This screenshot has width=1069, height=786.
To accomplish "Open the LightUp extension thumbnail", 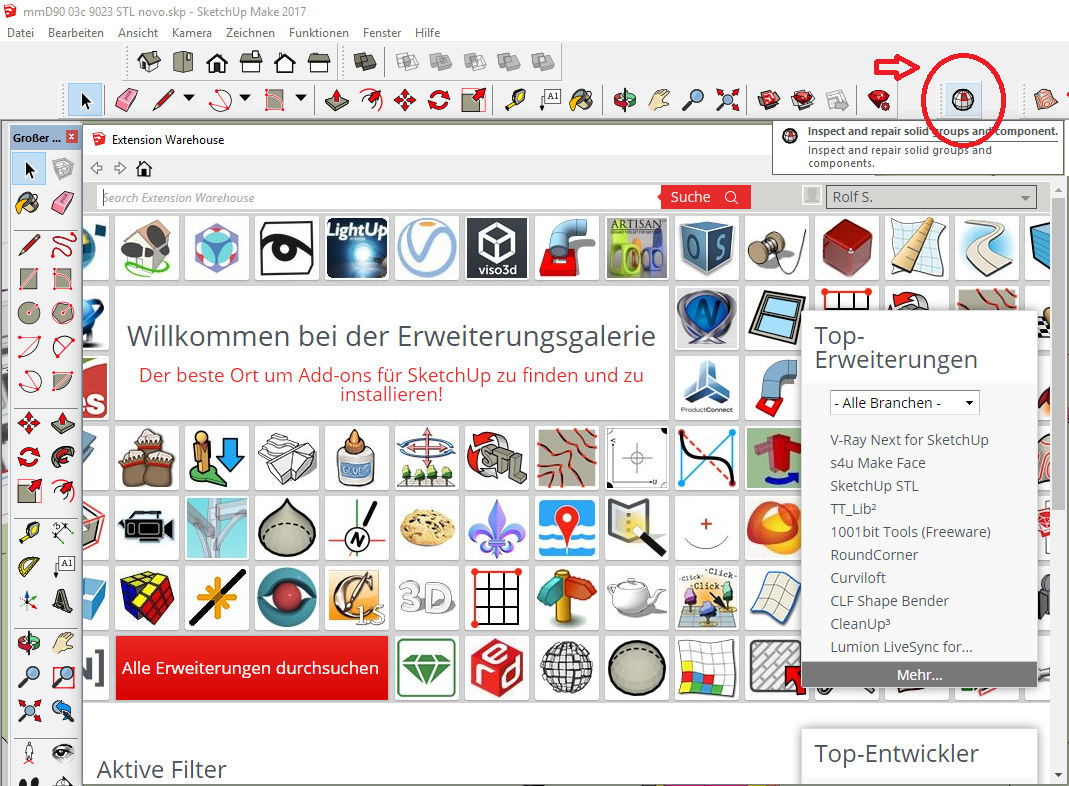I will click(x=357, y=247).
